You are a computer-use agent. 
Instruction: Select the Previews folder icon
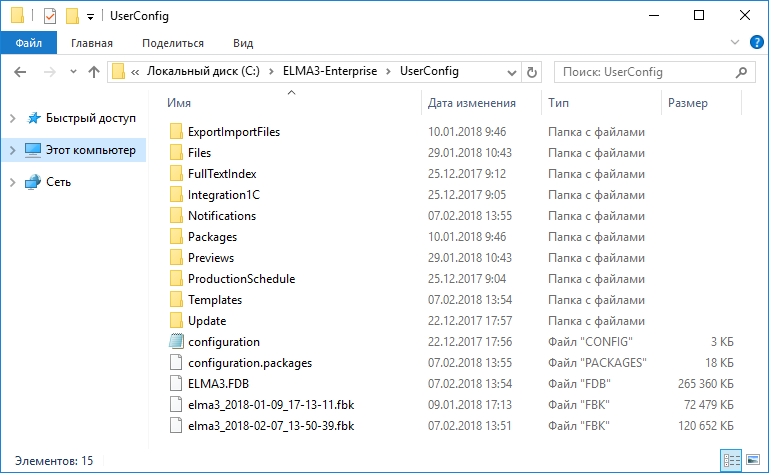coord(176,258)
